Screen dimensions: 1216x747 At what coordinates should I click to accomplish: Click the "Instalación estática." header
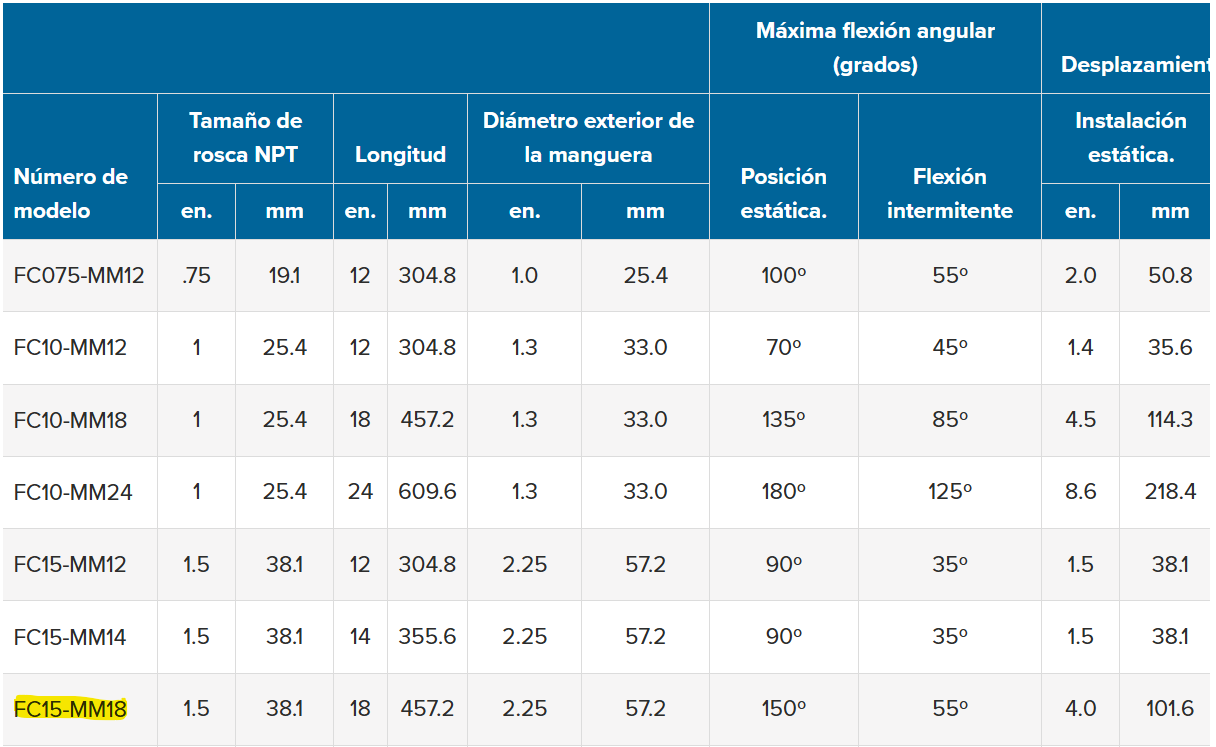(1130, 138)
